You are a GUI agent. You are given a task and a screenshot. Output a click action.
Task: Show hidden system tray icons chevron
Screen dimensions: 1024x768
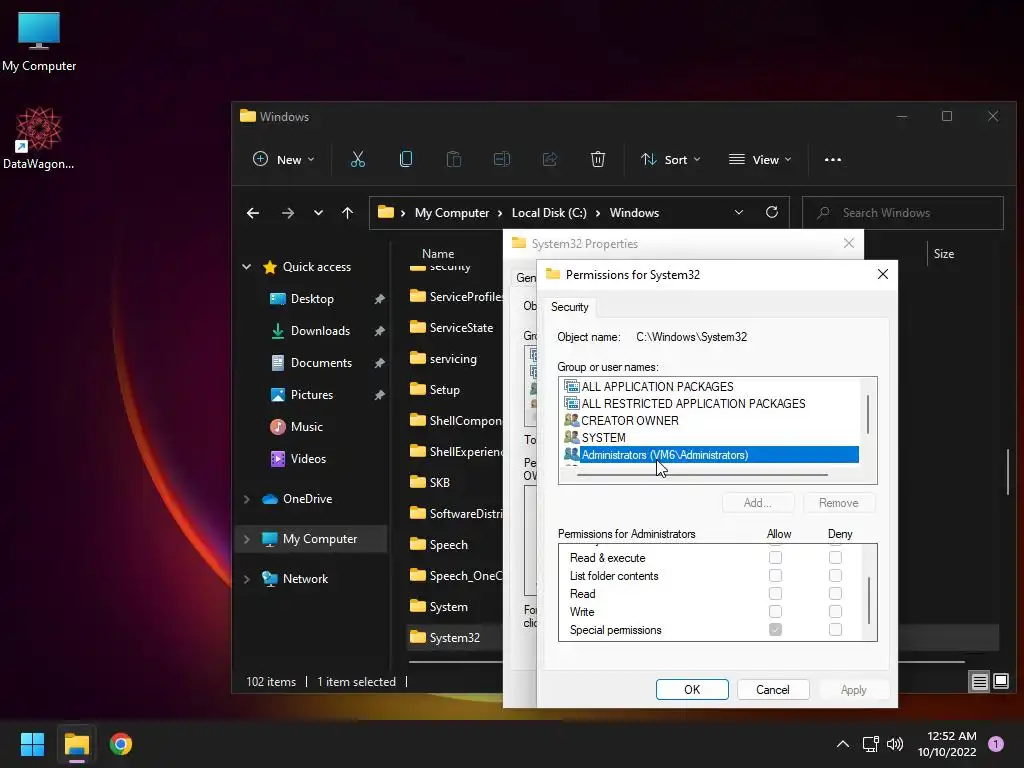point(843,744)
